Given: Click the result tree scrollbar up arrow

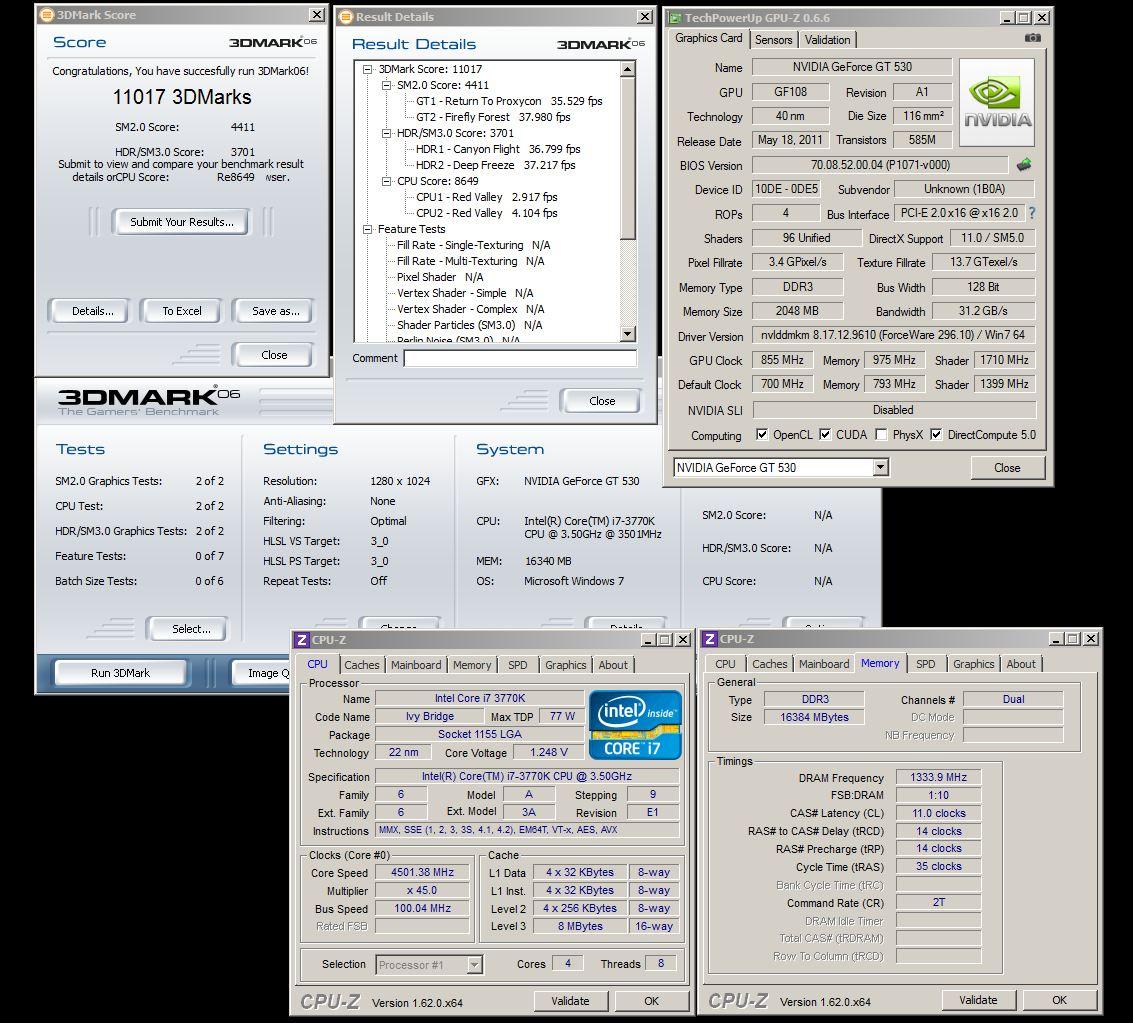Looking at the screenshot, I should click(628, 69).
